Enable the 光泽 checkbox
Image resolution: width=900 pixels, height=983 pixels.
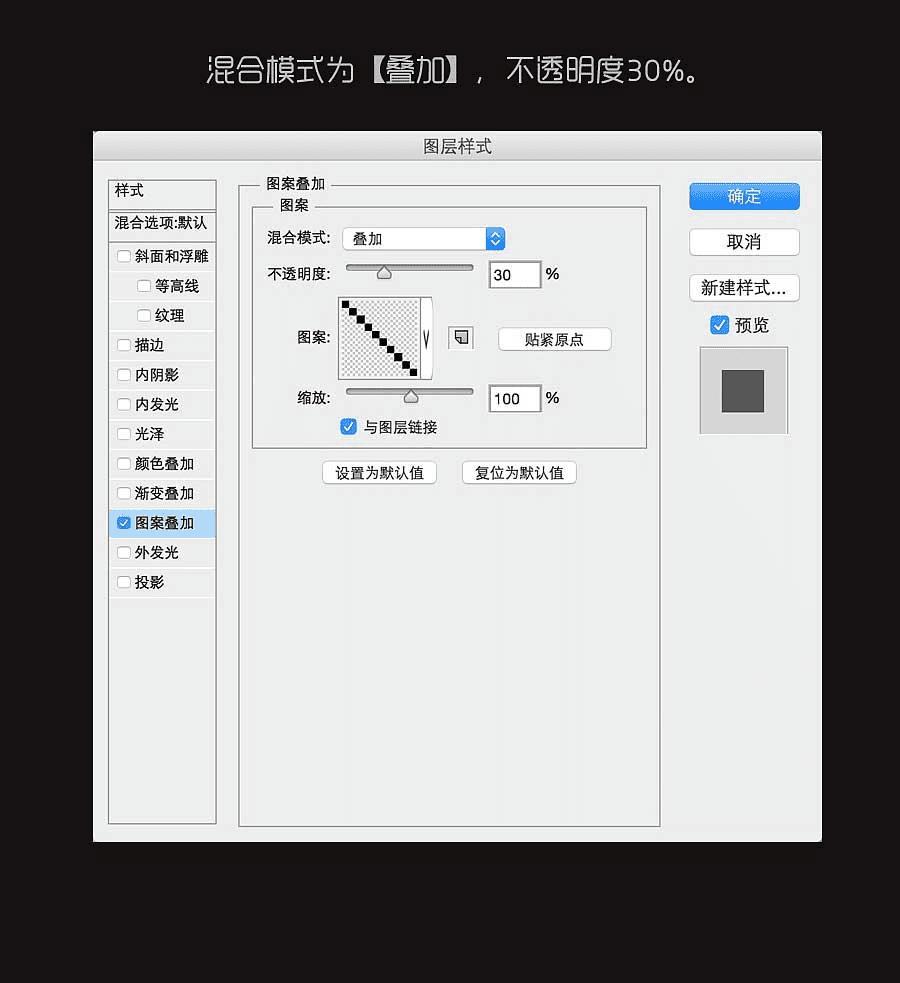point(124,434)
